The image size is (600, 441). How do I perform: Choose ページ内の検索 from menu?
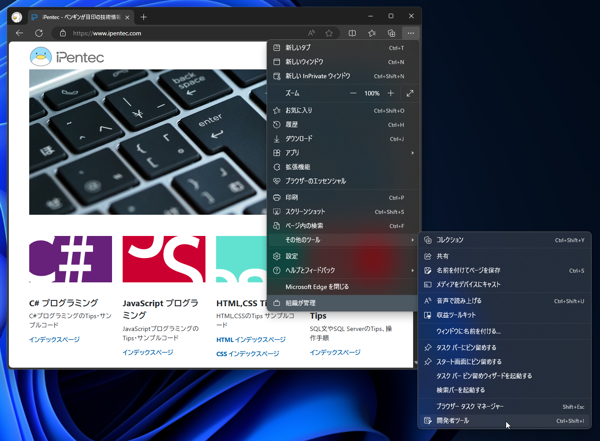pos(342,226)
